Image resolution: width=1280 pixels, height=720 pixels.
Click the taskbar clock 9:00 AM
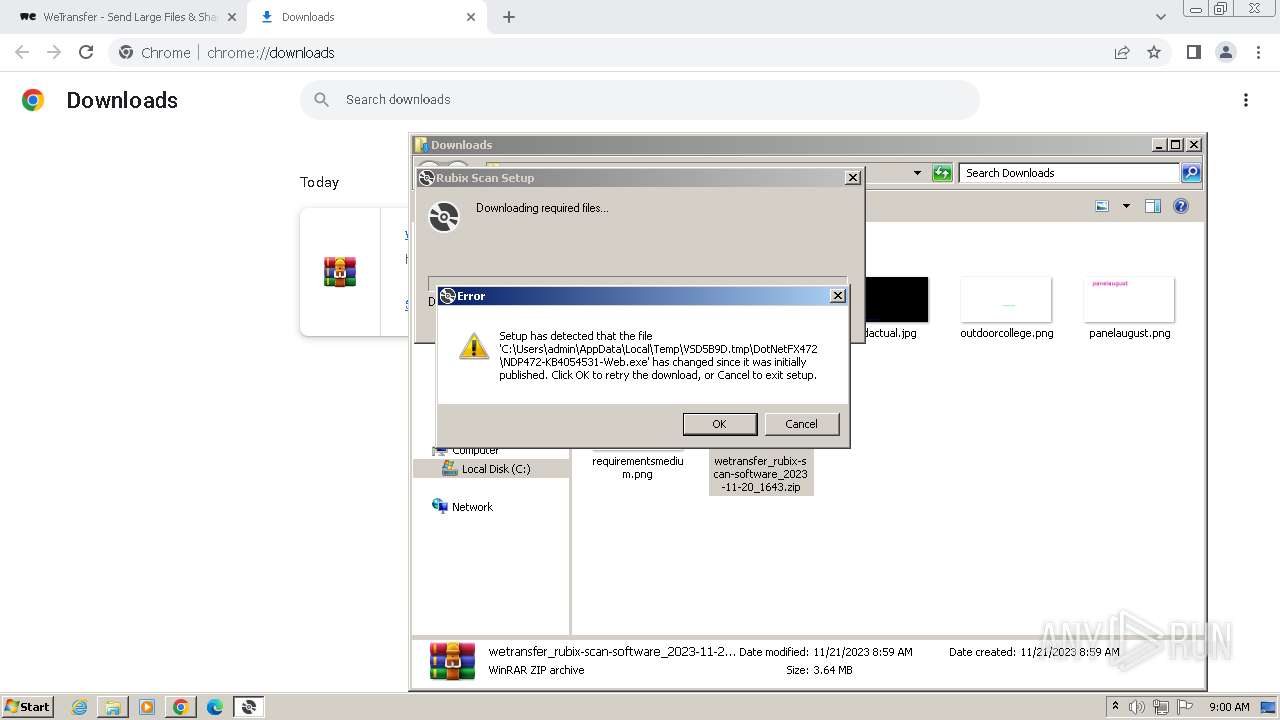coord(1229,707)
